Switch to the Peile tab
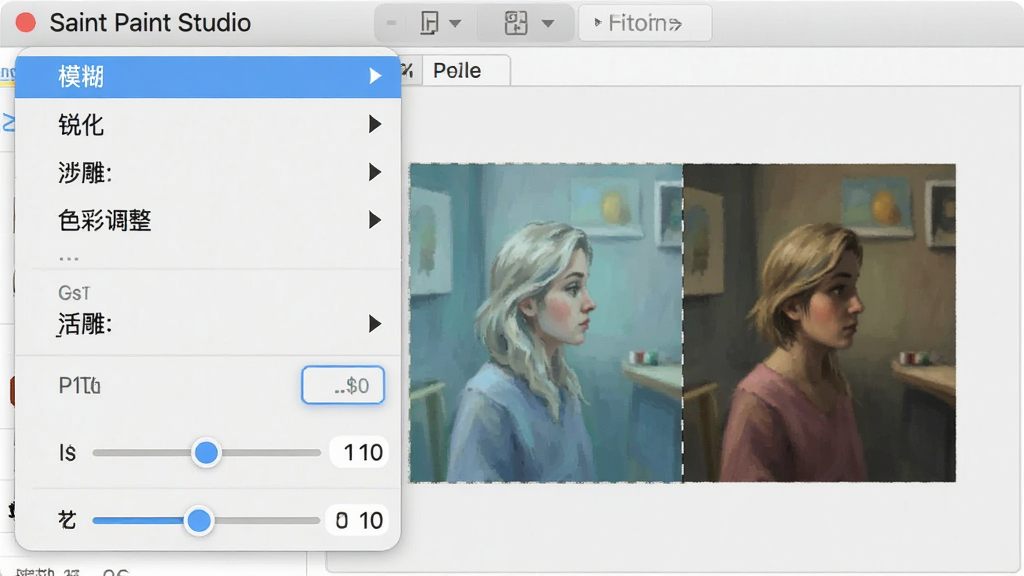The width and height of the screenshot is (1024, 576). (466, 71)
